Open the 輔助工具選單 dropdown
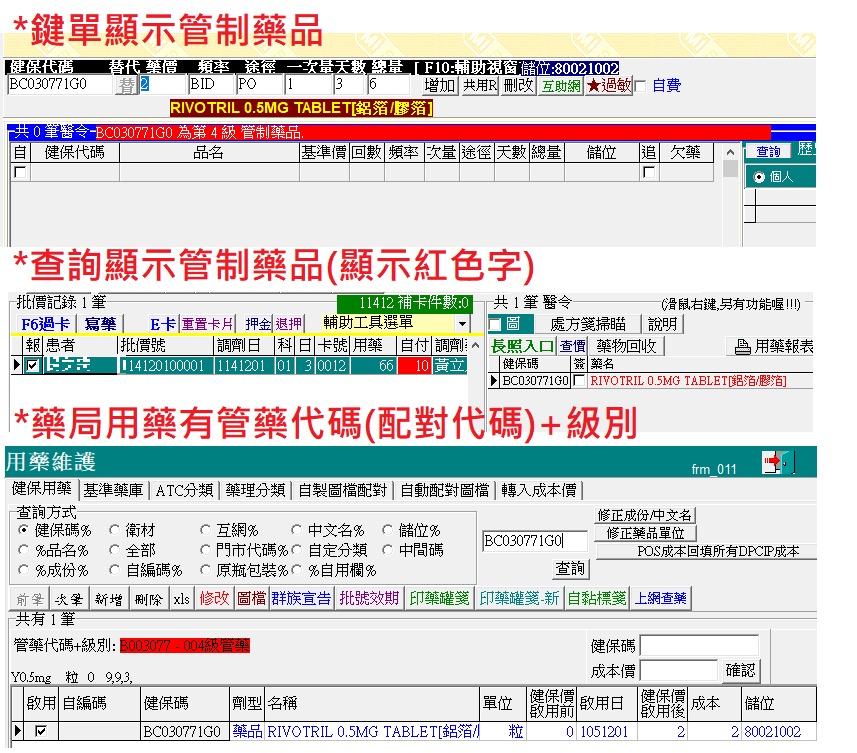Viewport: 857px width, 753px height. tap(461, 324)
